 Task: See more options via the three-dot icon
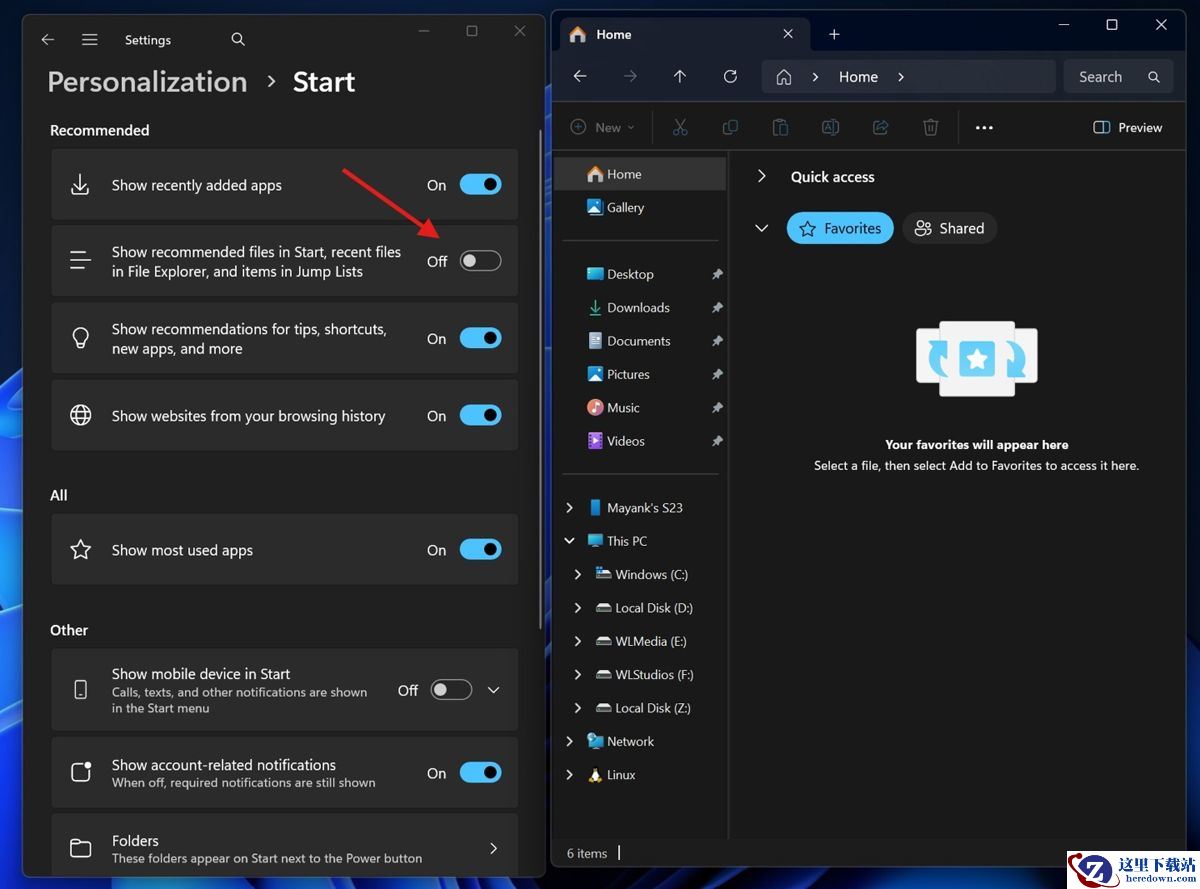click(984, 127)
